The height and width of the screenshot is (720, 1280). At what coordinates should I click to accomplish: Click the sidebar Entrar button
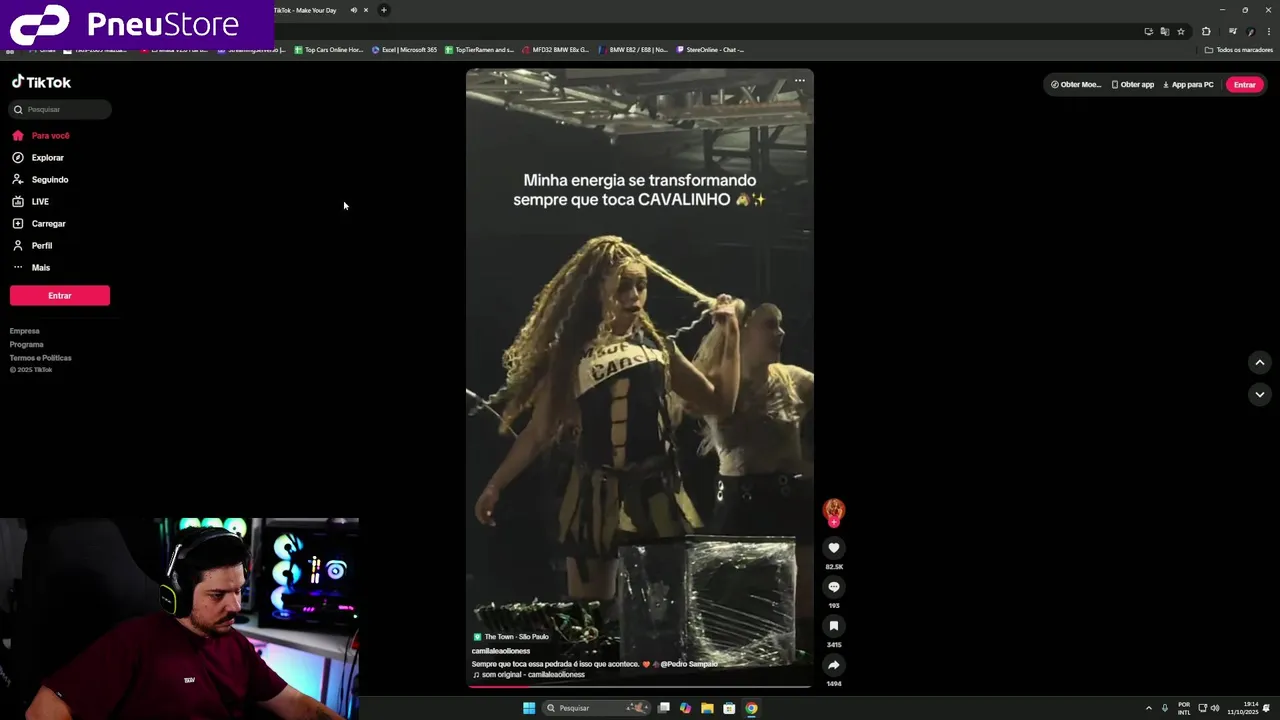tap(60, 295)
